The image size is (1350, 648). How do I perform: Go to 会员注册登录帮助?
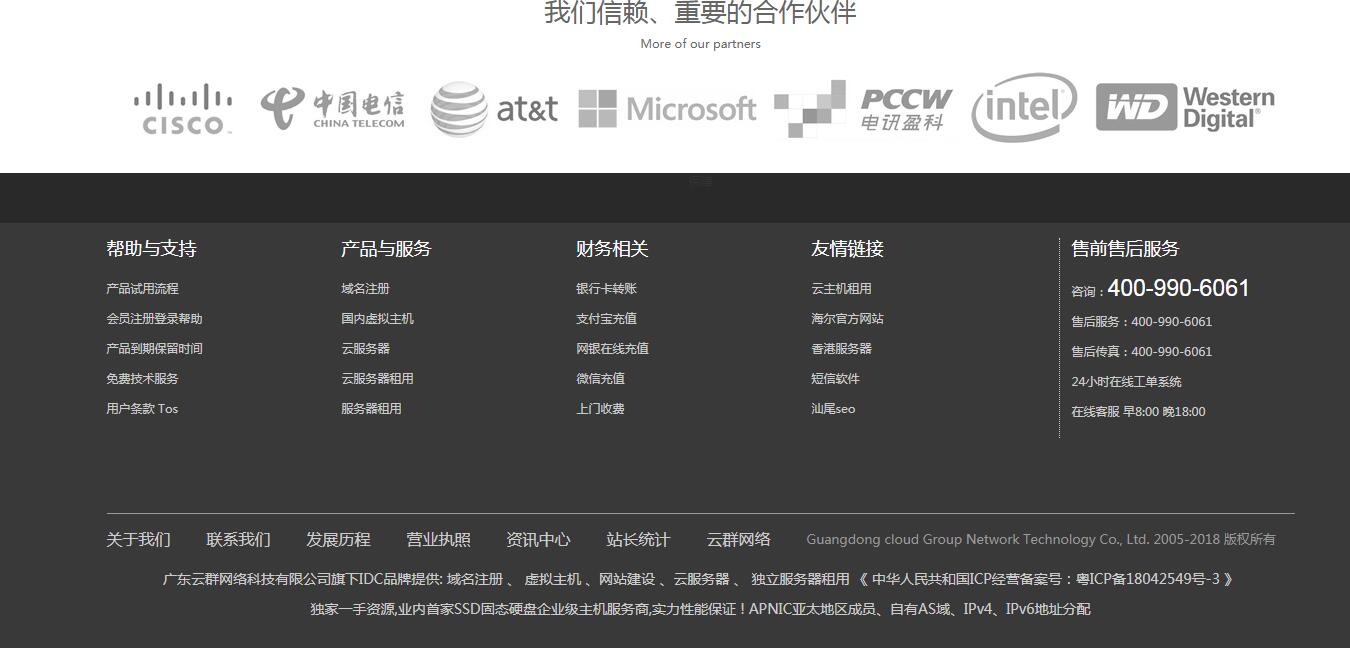coord(154,319)
